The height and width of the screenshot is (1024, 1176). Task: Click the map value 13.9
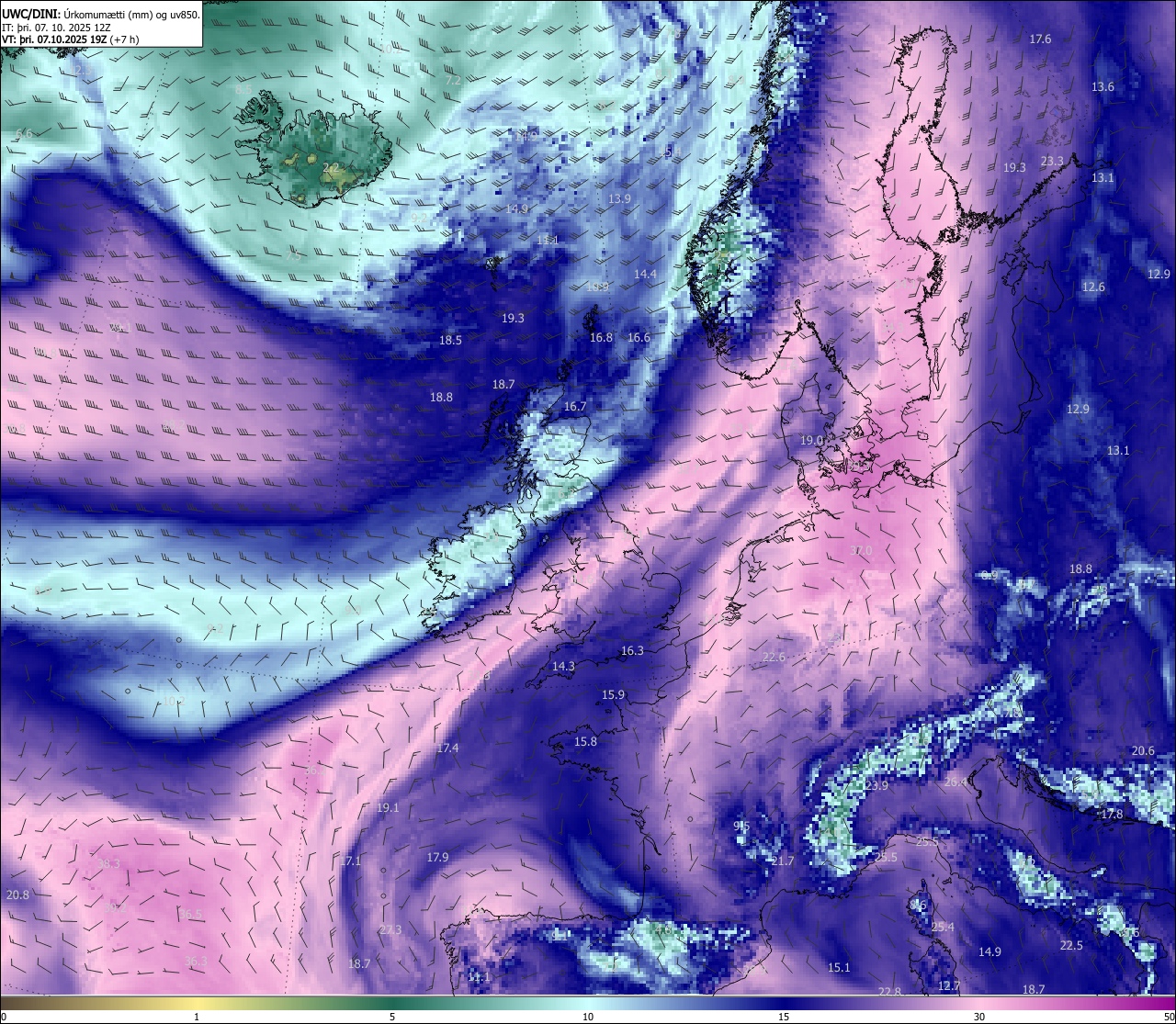[x=619, y=199]
